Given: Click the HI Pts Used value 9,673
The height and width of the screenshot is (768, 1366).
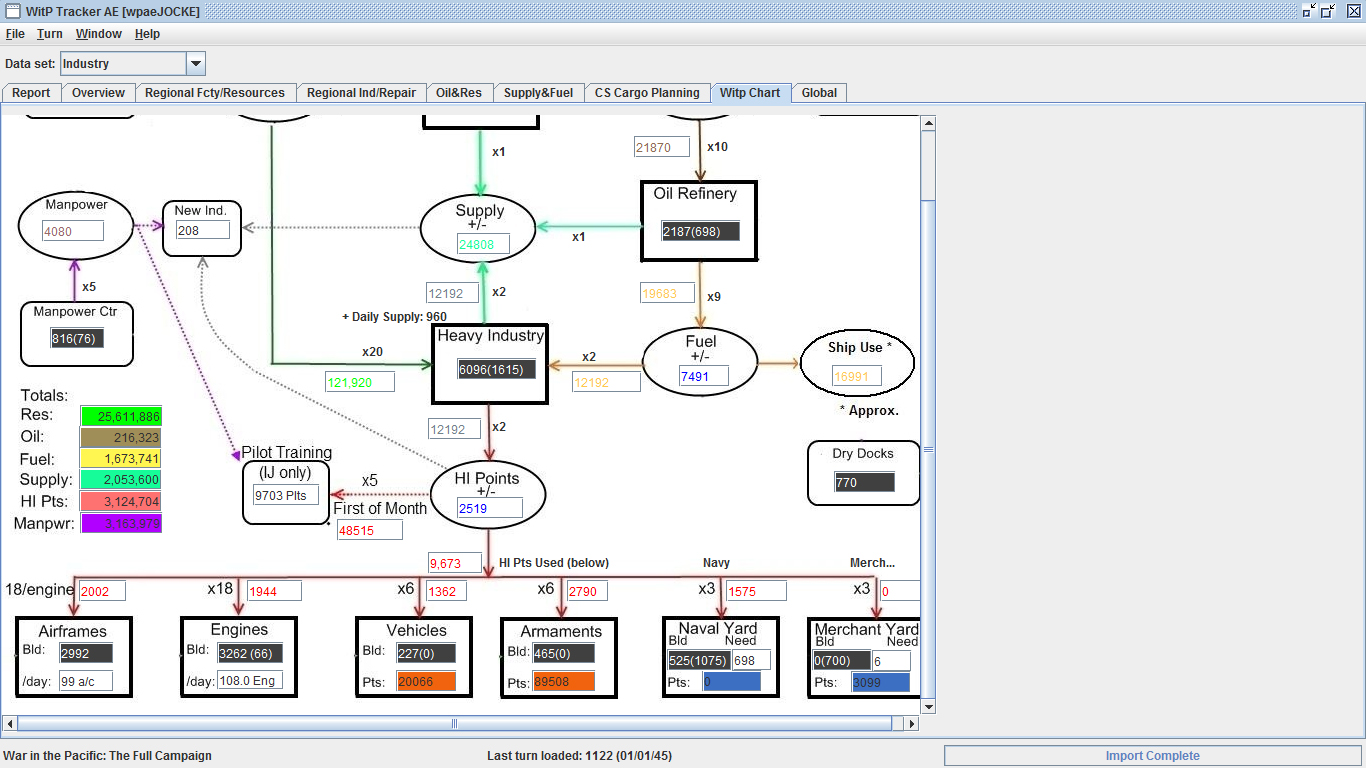Looking at the screenshot, I should pos(454,563).
